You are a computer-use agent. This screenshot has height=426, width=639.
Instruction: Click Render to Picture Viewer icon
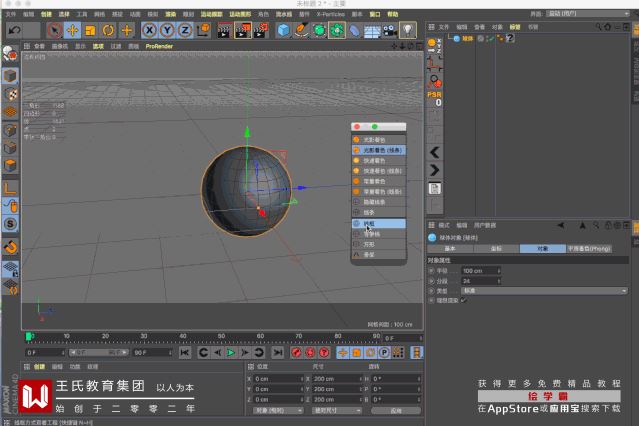tap(242, 30)
